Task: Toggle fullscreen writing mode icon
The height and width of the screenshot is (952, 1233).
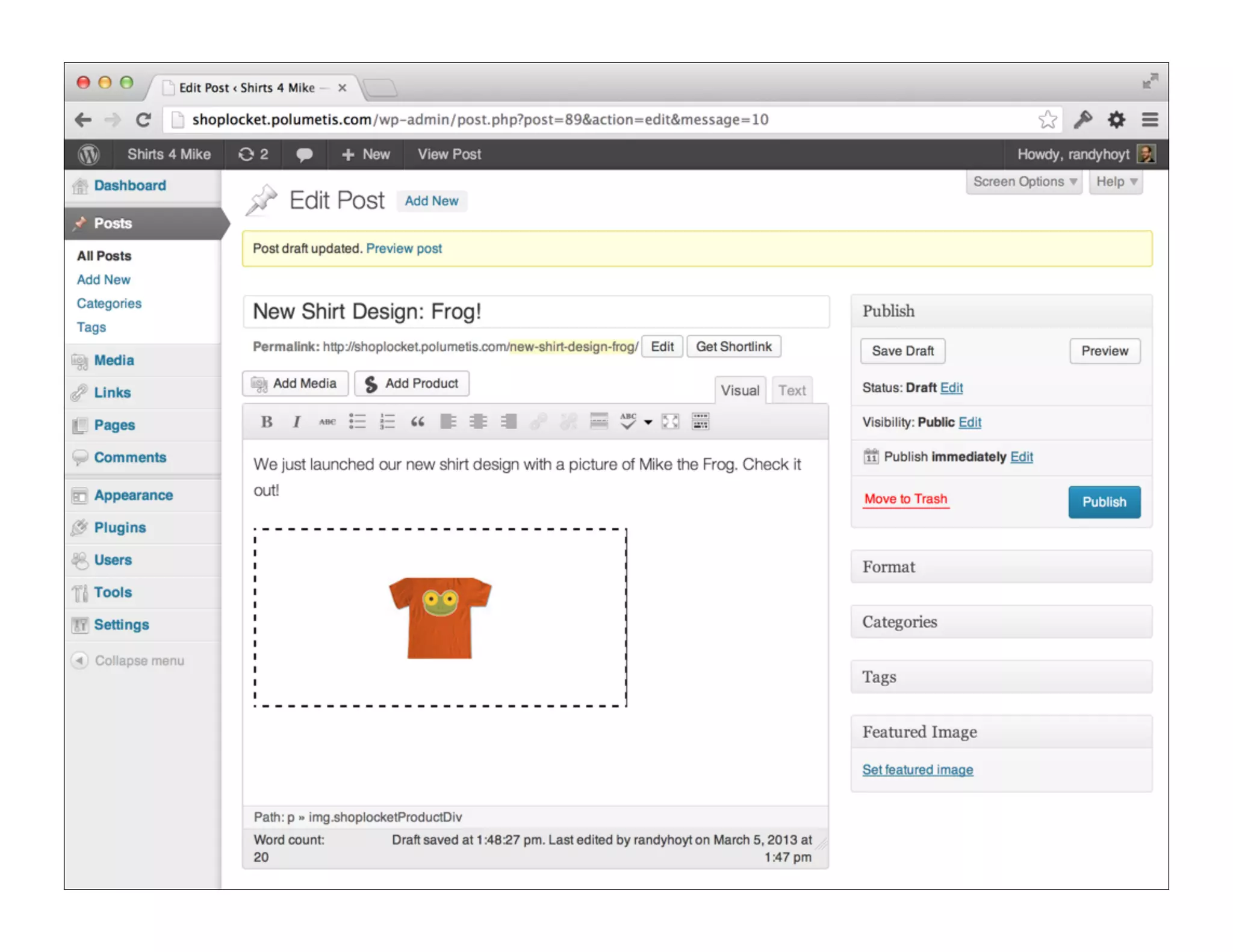Action: [x=670, y=422]
